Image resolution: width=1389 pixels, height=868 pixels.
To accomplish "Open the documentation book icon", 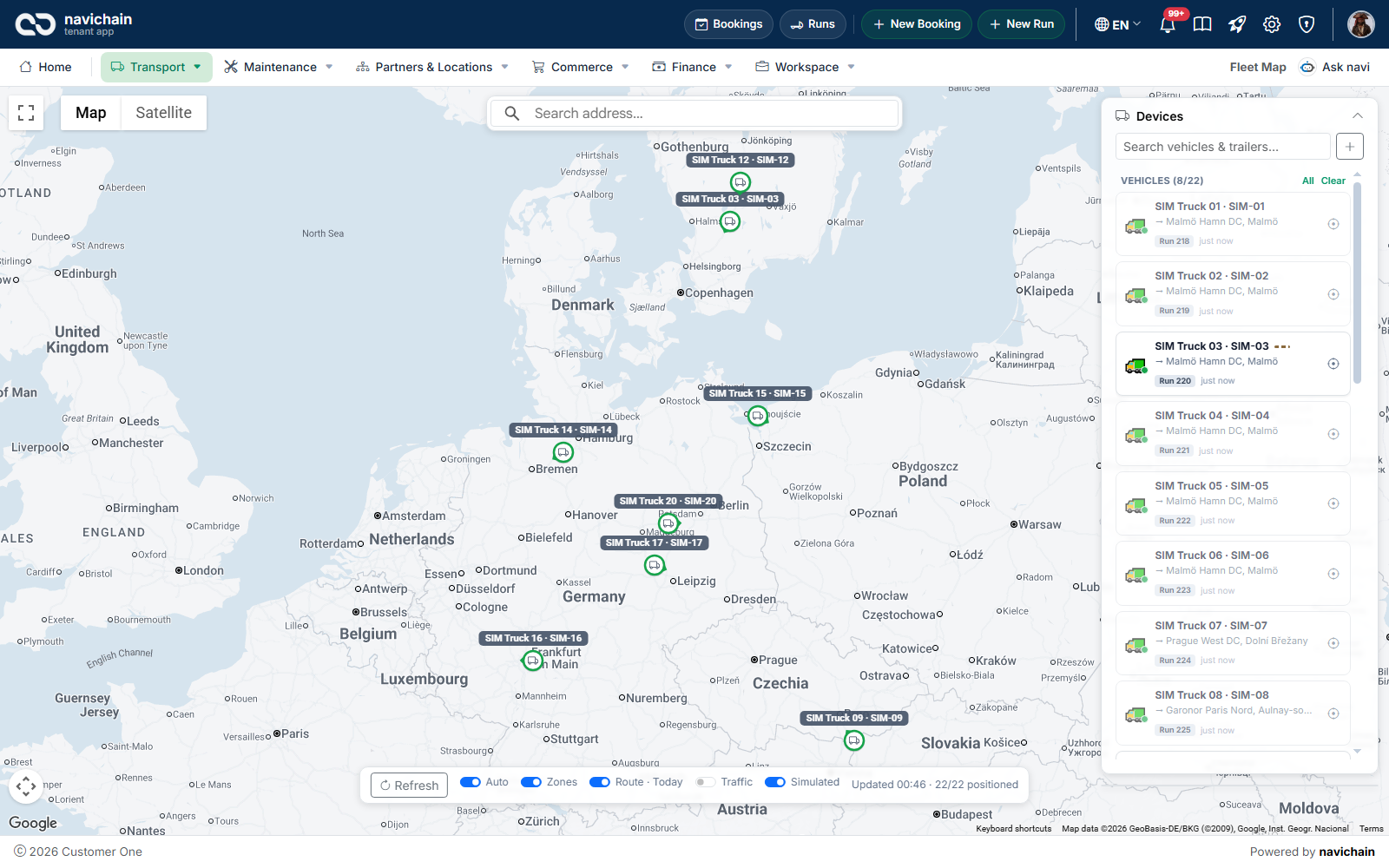I will pyautogui.click(x=1202, y=24).
